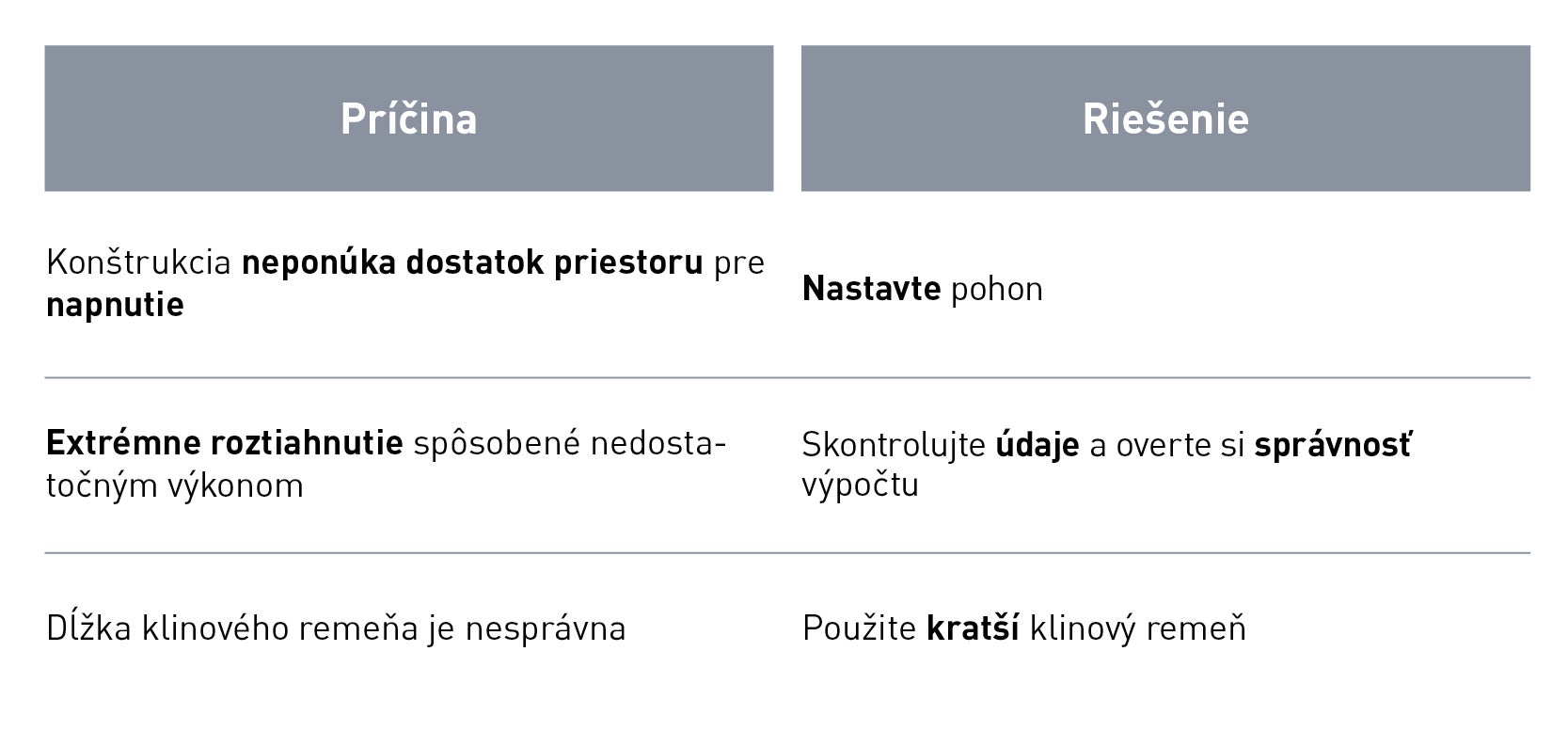Click the bold word údaje
This screenshot has width=1568, height=747.
tap(1037, 445)
